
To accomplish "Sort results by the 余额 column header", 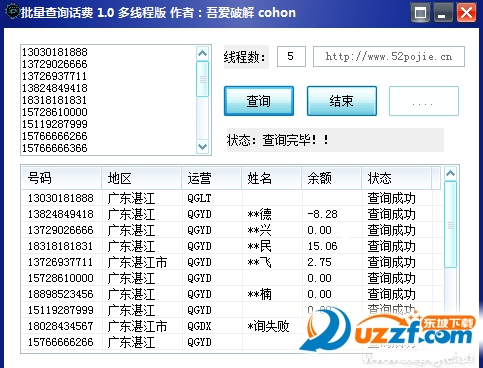I will (x=332, y=178).
